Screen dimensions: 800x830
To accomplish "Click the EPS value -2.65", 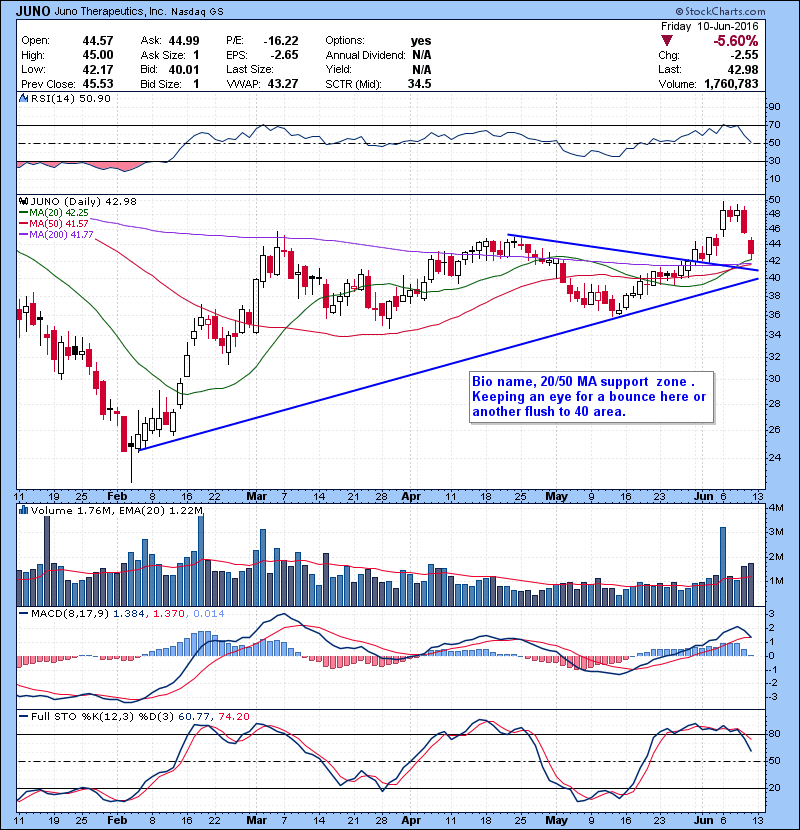I will pos(285,55).
